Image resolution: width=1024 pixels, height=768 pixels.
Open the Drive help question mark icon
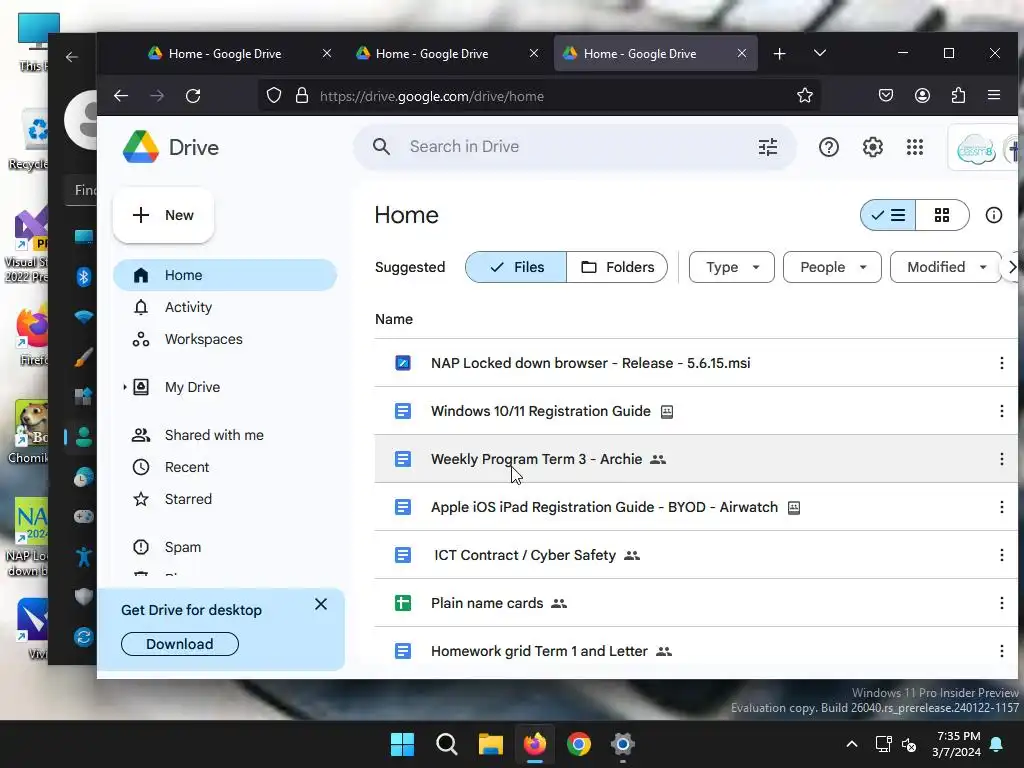click(829, 147)
